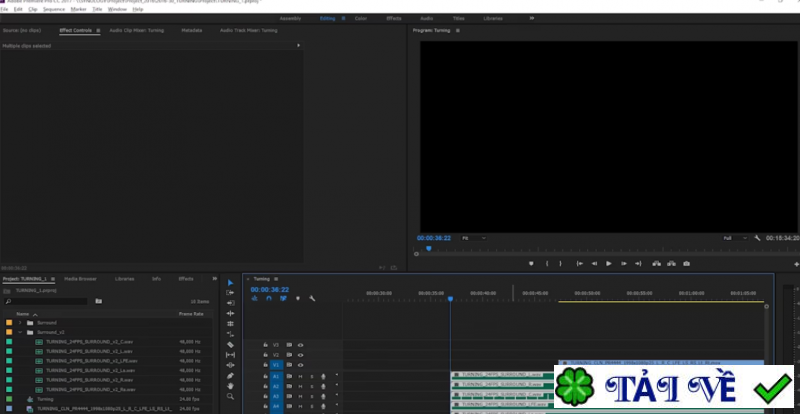Click the New Bin folder icon
800x414 pixels.
coord(98,301)
